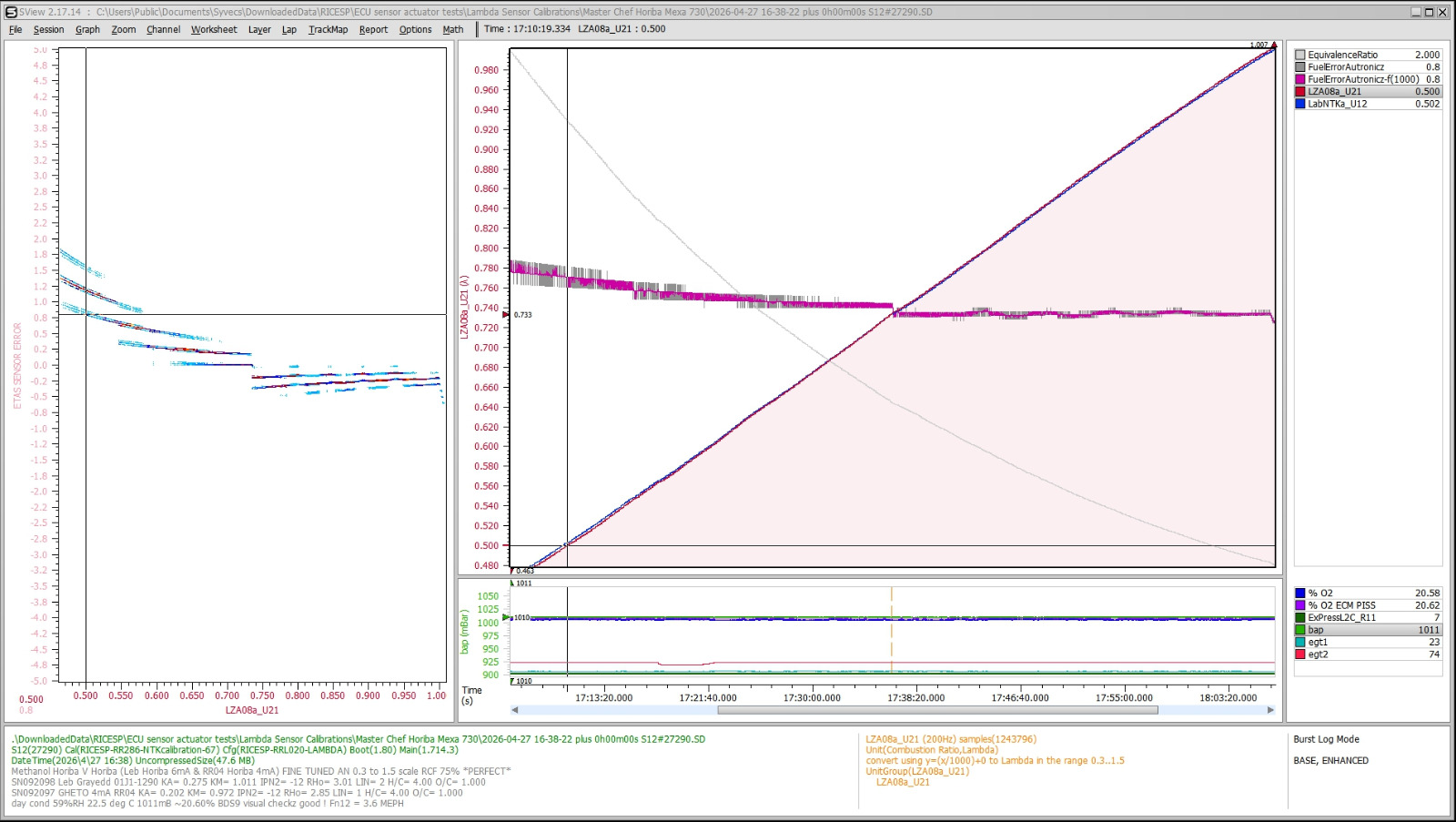Click the green bap channel color box
1456x822 pixels.
[x=1300, y=630]
